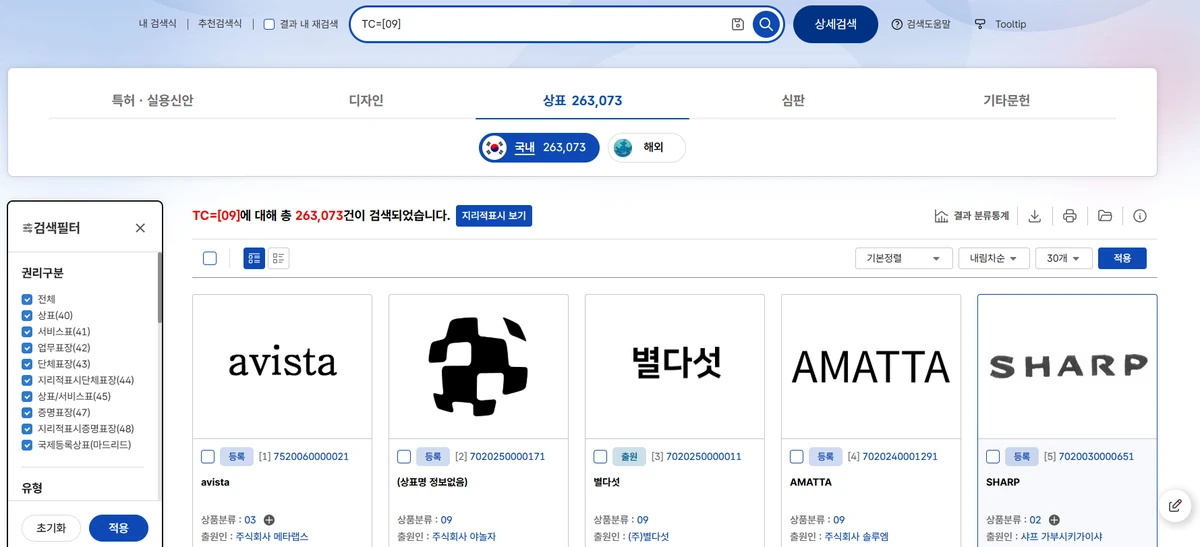Screen dimensions: 1200x547
Task: Switch to 기타문헌 tab
Action: tap(1006, 100)
